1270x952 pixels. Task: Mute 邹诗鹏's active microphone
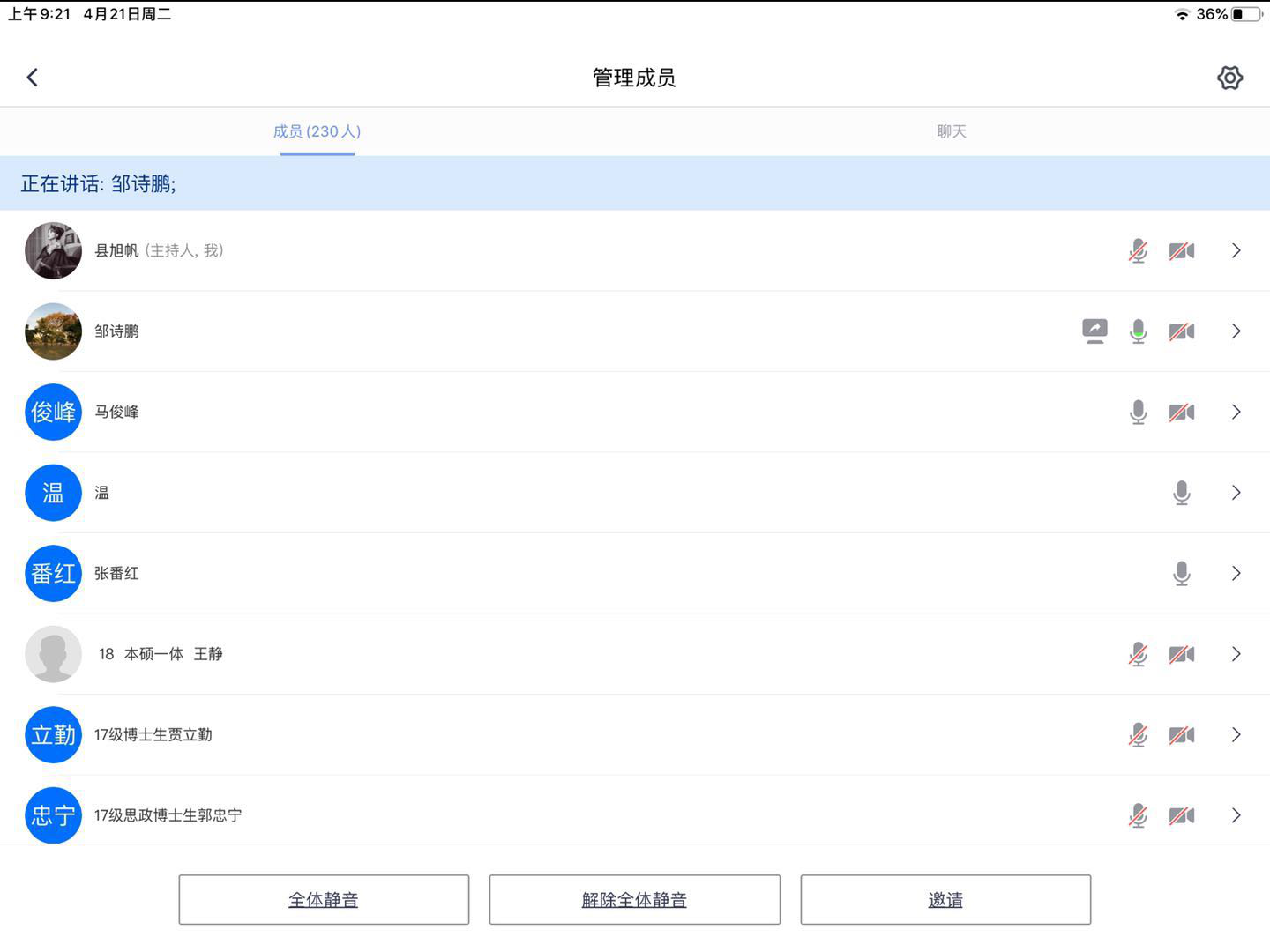[x=1138, y=331]
